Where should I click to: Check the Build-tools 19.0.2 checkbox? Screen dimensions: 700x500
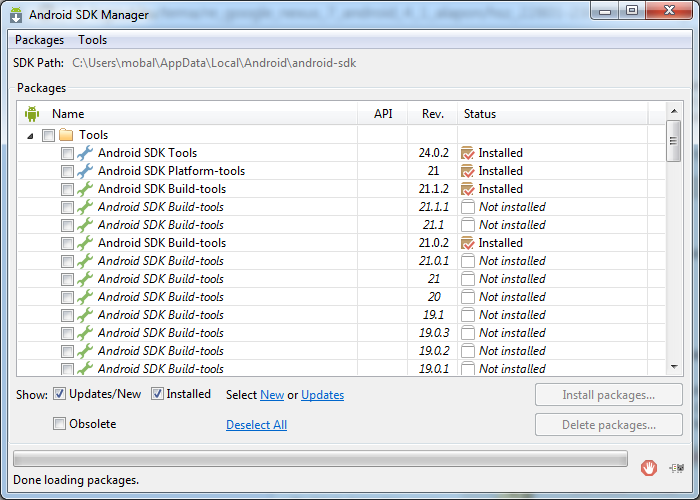[x=67, y=351]
